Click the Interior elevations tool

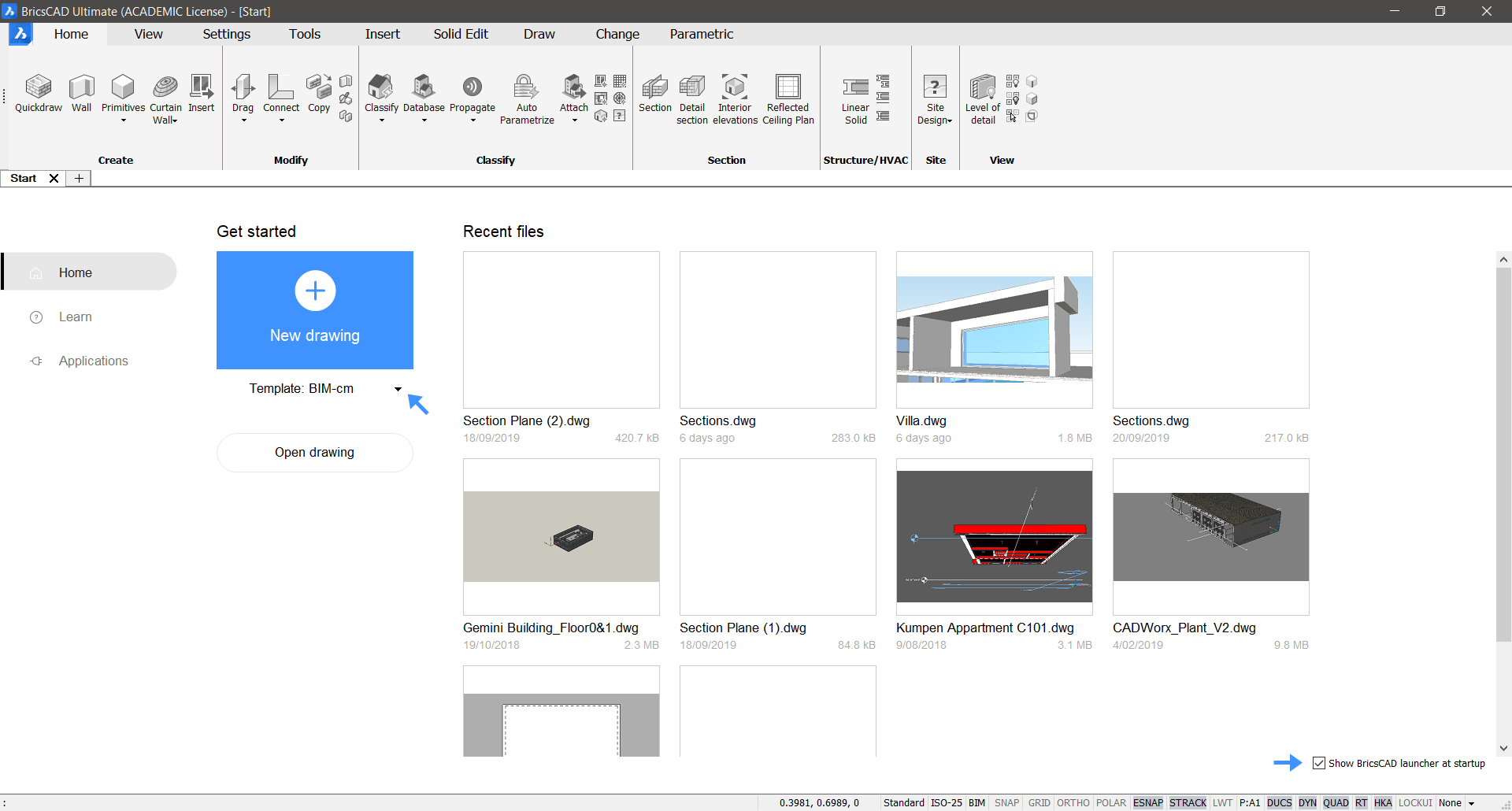tap(735, 99)
